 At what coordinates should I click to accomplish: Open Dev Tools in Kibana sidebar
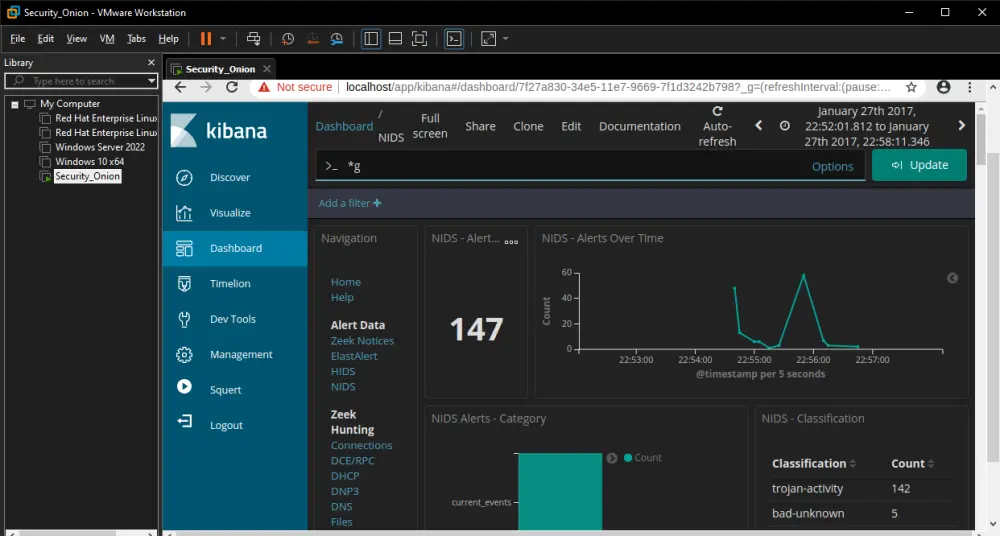tap(235, 319)
